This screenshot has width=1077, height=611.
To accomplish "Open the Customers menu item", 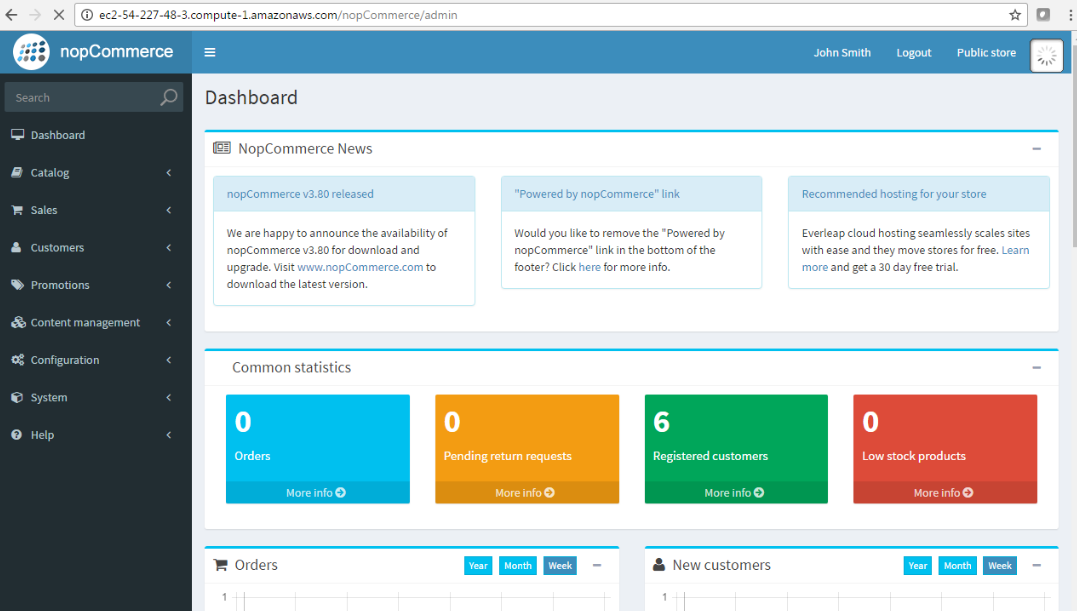I will click(x=96, y=247).
